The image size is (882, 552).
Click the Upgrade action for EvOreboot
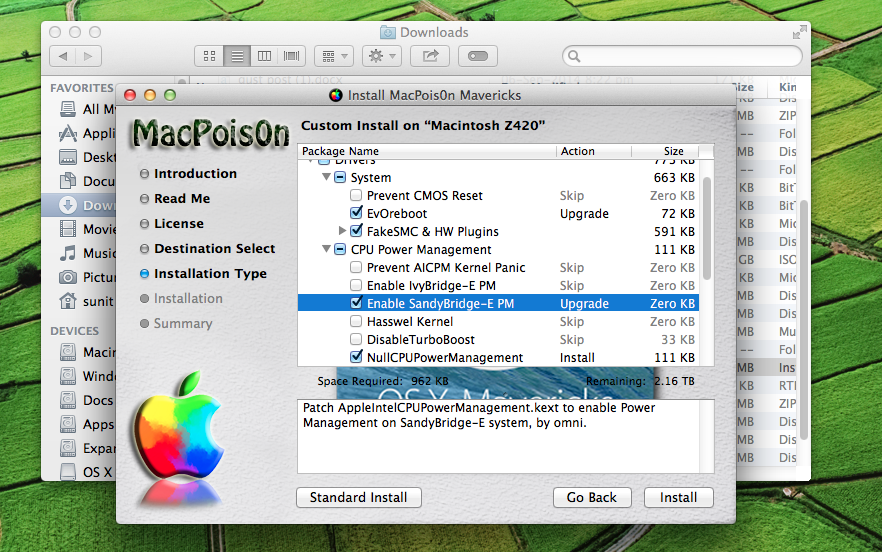point(584,213)
